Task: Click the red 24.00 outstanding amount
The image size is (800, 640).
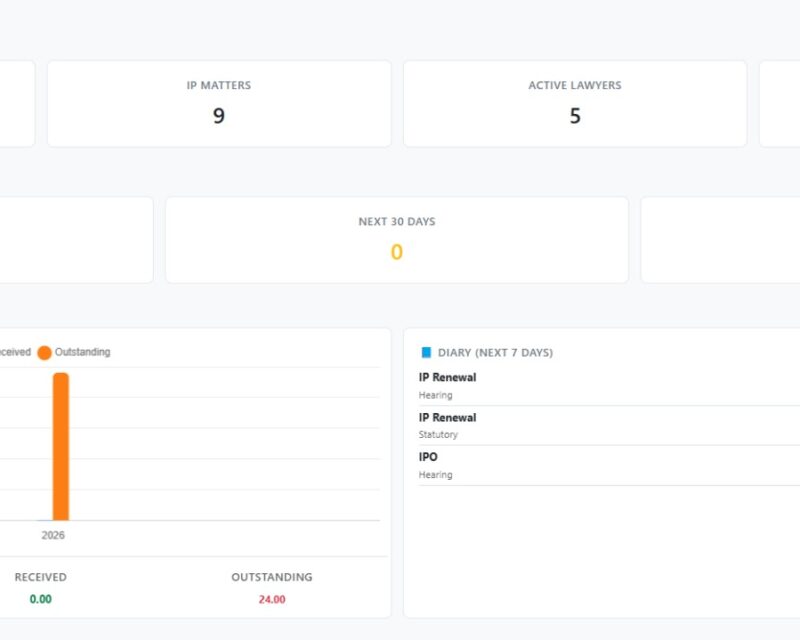Action: point(272,599)
